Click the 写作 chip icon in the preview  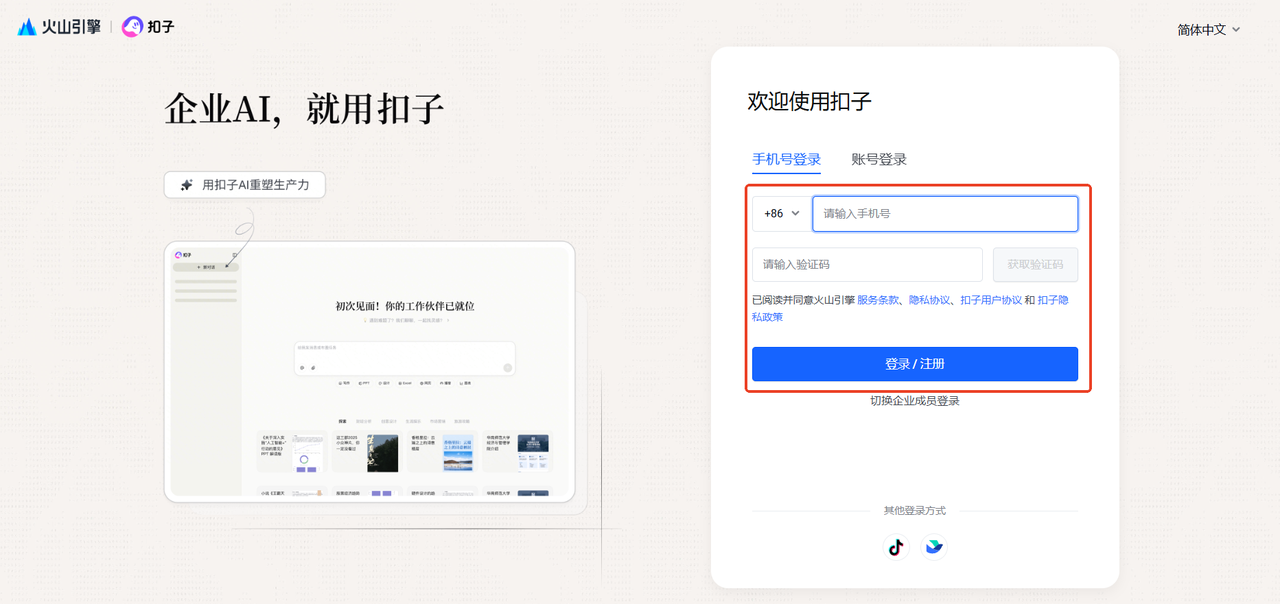coord(340,383)
